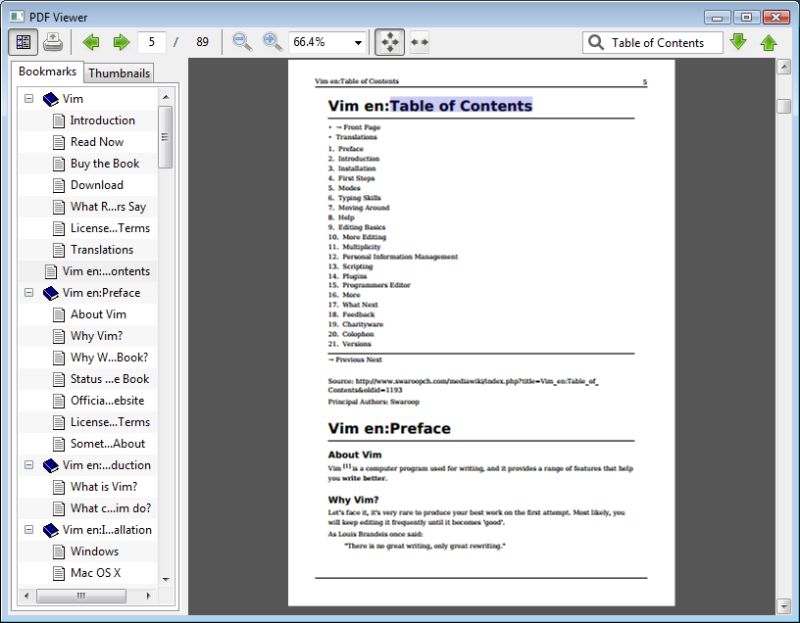Viewport: 800px width, 623px height.
Task: Switch to the Thumbnails tab
Action: 119,72
